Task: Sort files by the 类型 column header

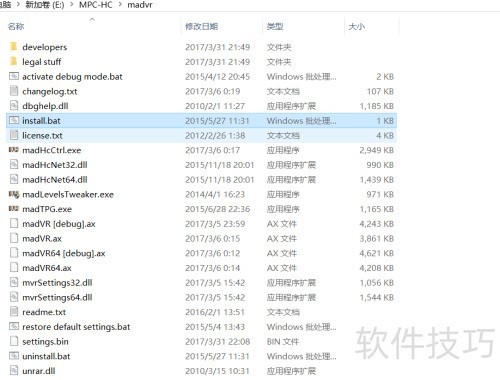Action: click(x=275, y=26)
